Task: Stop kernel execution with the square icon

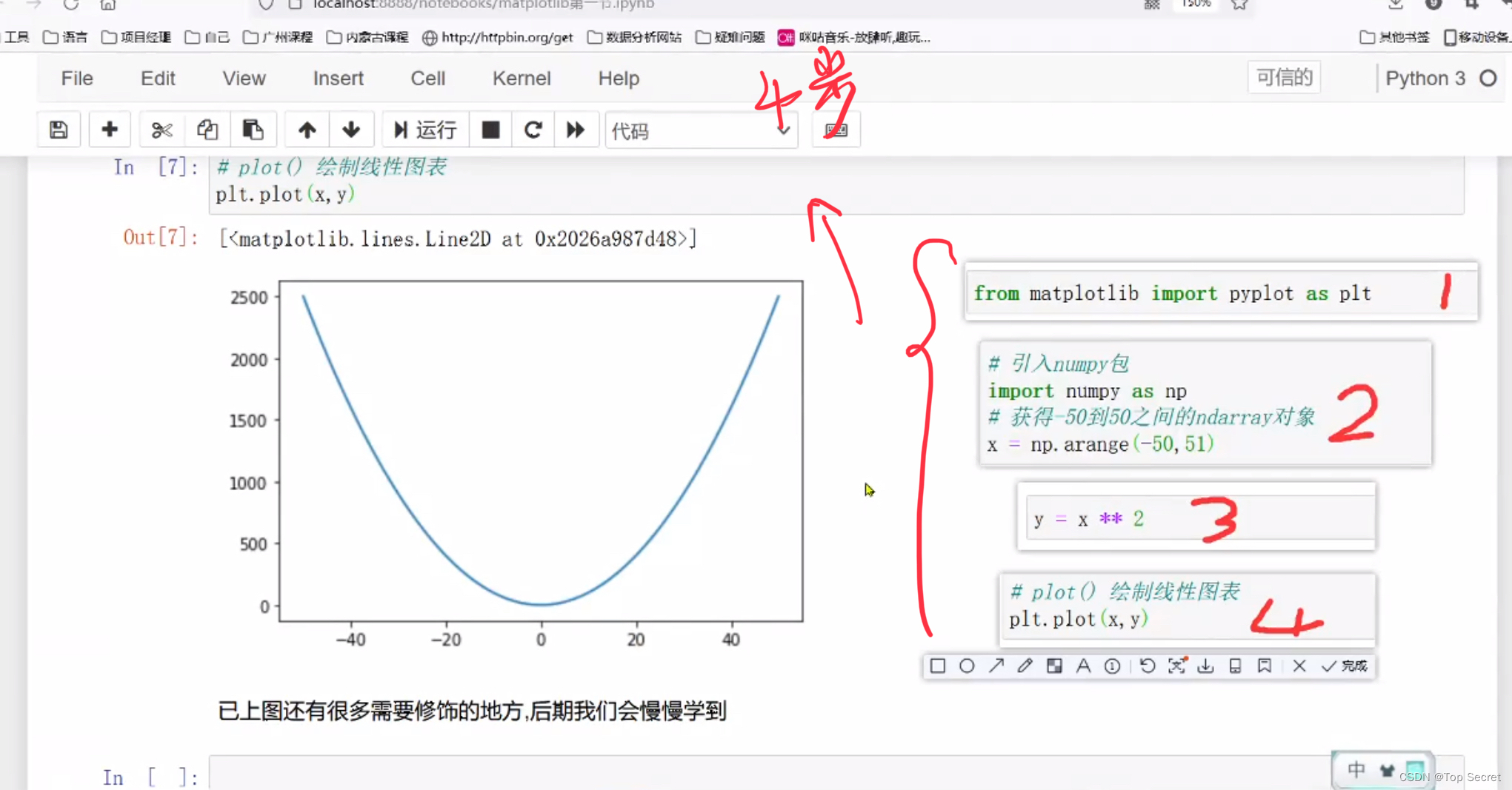Action: [x=490, y=129]
